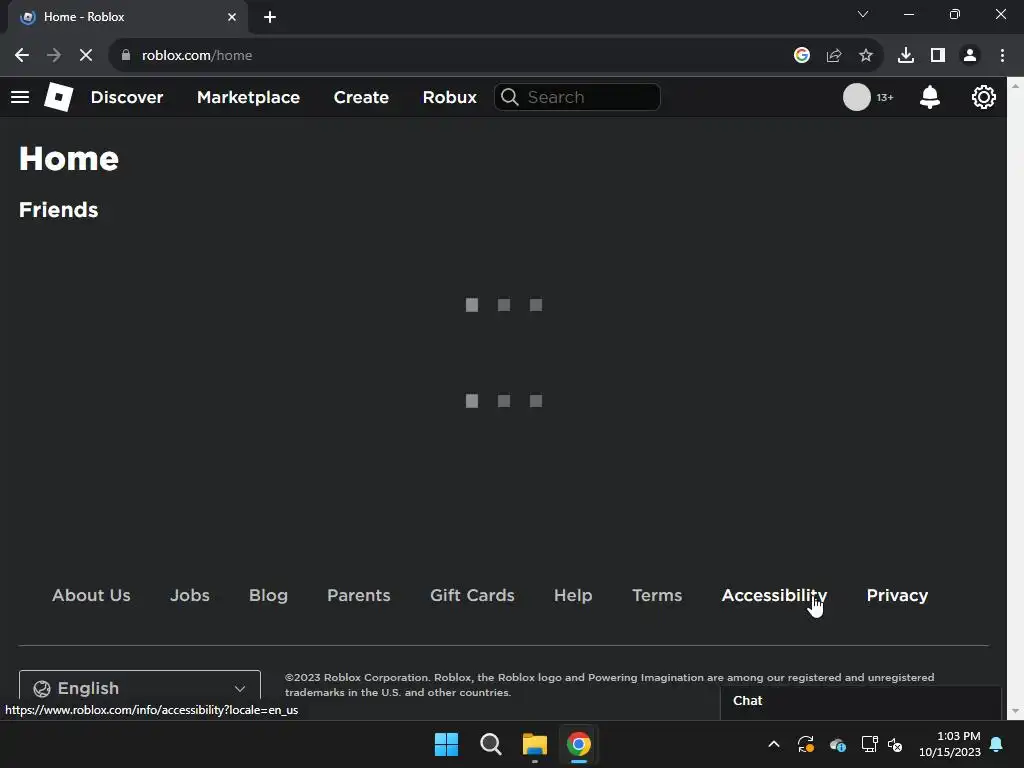
Task: Open the Robux page
Action: coord(449,97)
